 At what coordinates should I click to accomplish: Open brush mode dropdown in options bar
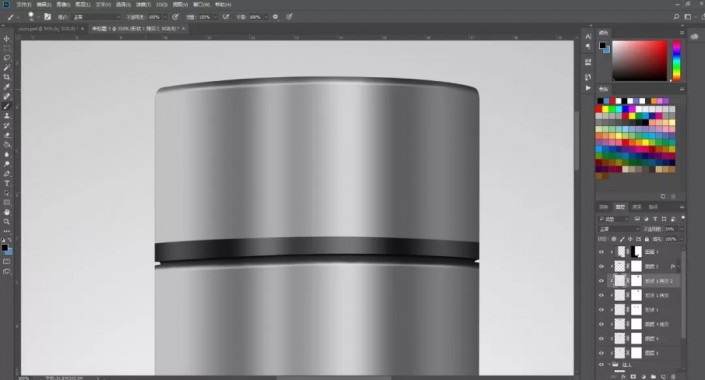tap(97, 17)
